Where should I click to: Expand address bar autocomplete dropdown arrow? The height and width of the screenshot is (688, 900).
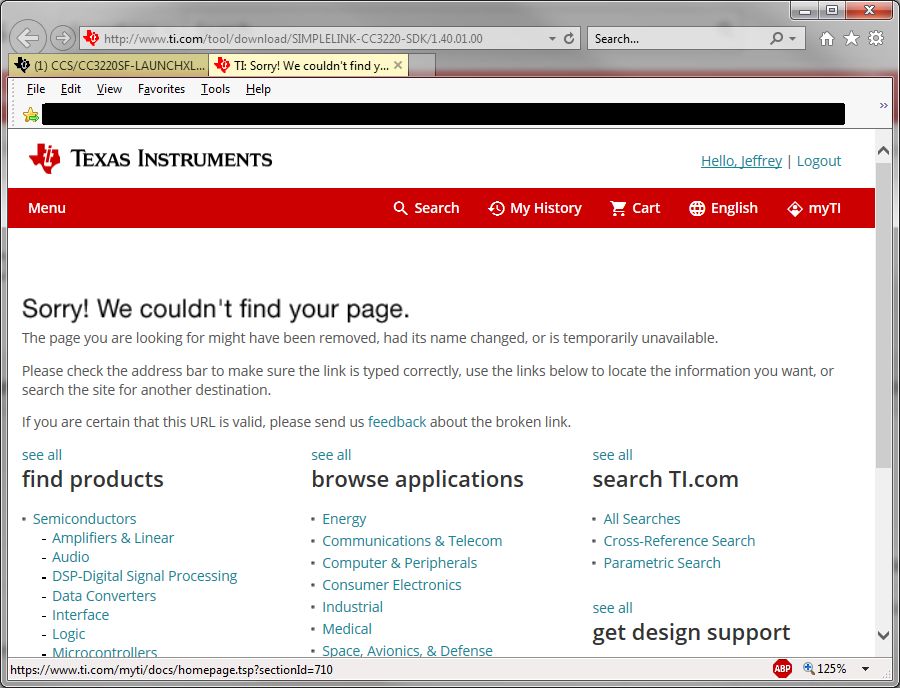552,38
